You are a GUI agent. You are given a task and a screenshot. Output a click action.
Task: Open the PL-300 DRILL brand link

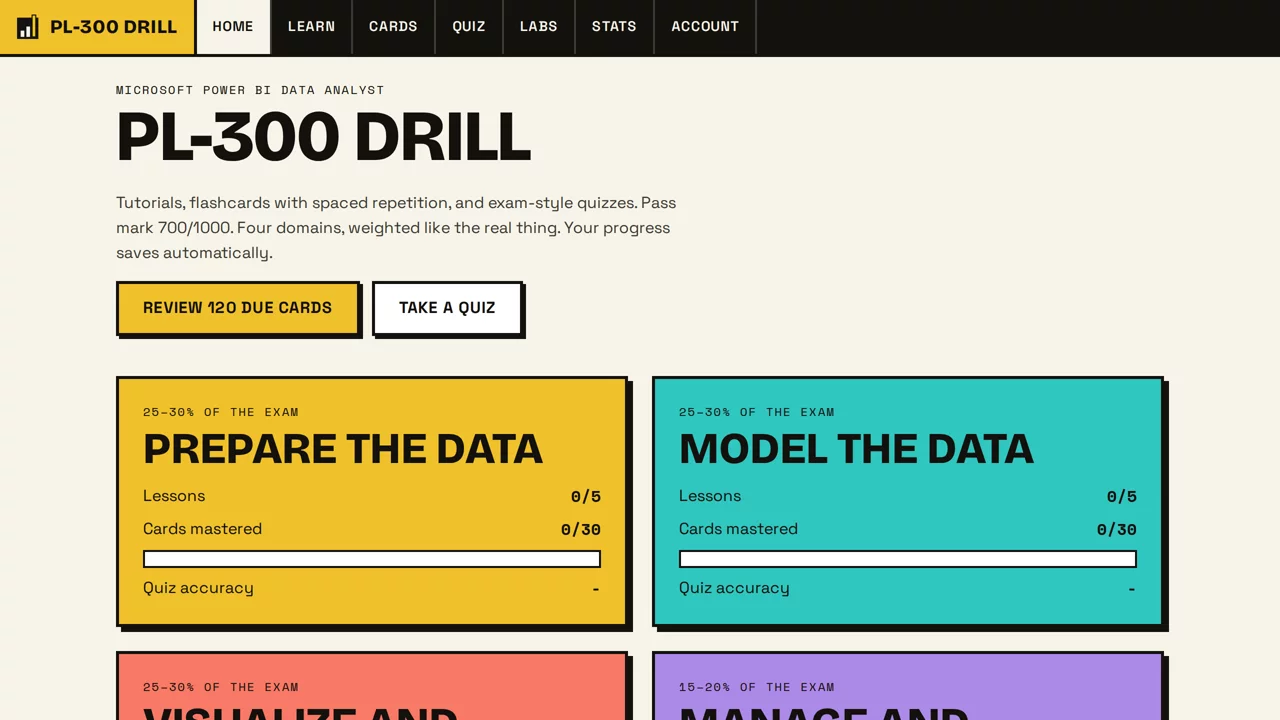point(97,27)
